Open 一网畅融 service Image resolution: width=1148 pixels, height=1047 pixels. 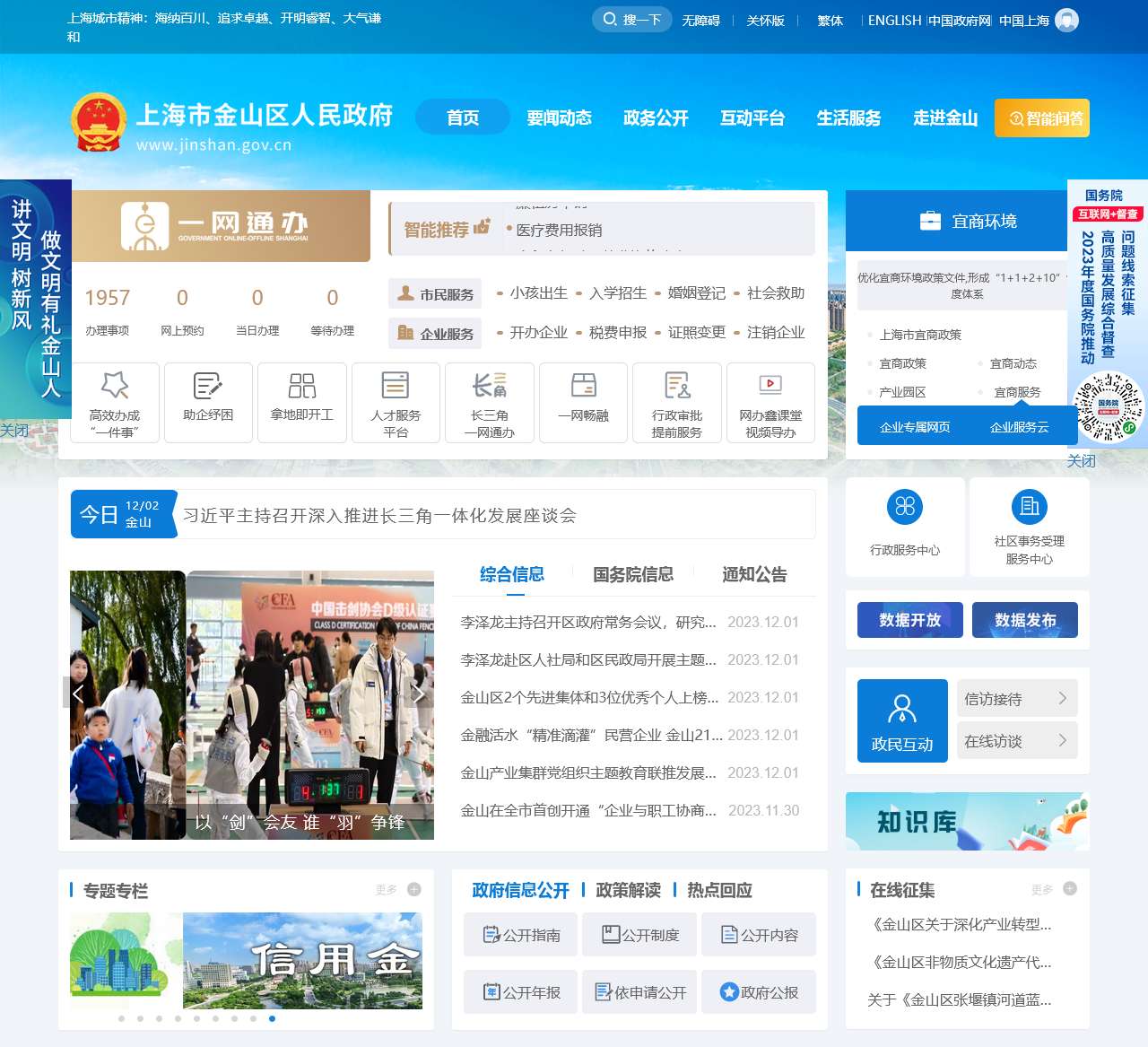tap(583, 402)
